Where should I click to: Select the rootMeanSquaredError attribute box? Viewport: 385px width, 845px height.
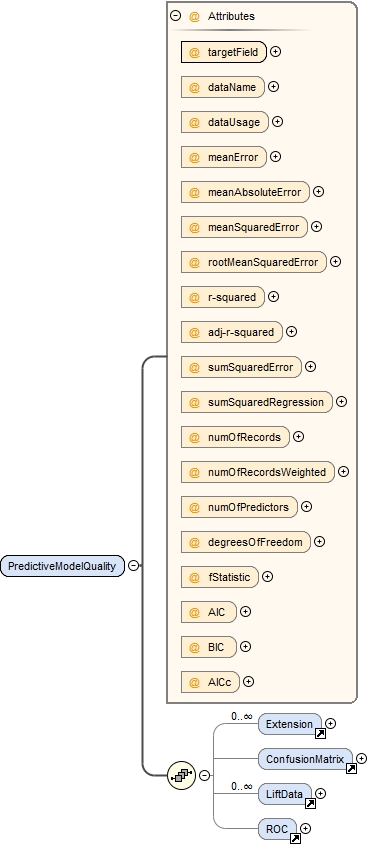[254, 262]
